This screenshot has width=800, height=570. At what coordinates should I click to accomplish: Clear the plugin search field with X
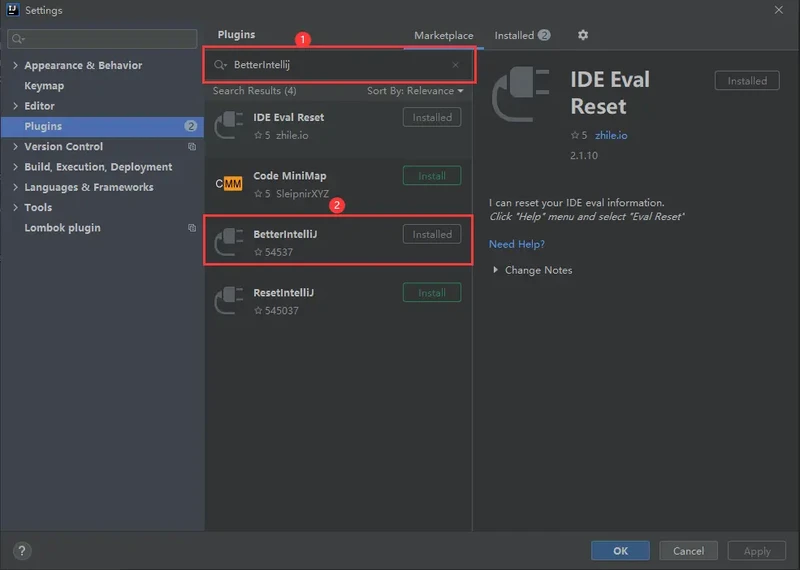455,65
